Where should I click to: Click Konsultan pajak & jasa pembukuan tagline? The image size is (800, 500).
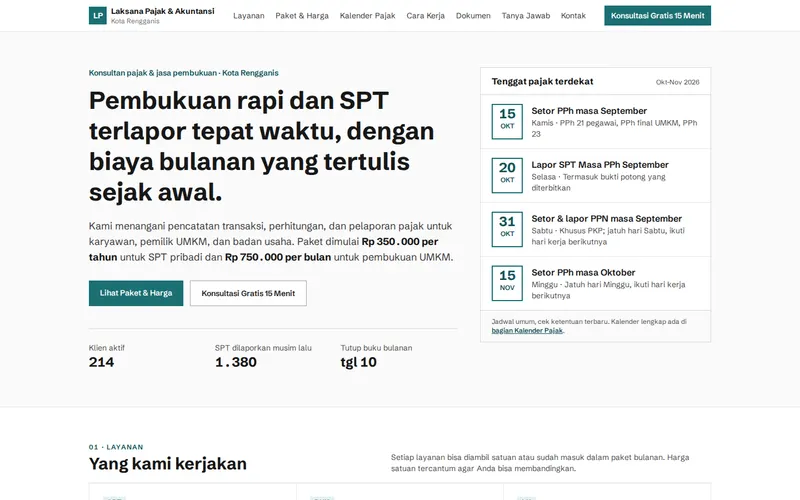[184, 73]
